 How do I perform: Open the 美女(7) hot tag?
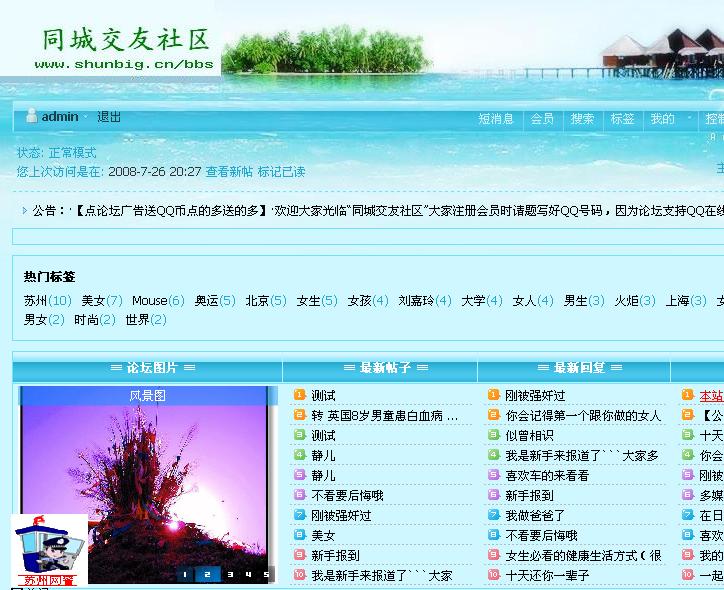pos(102,301)
